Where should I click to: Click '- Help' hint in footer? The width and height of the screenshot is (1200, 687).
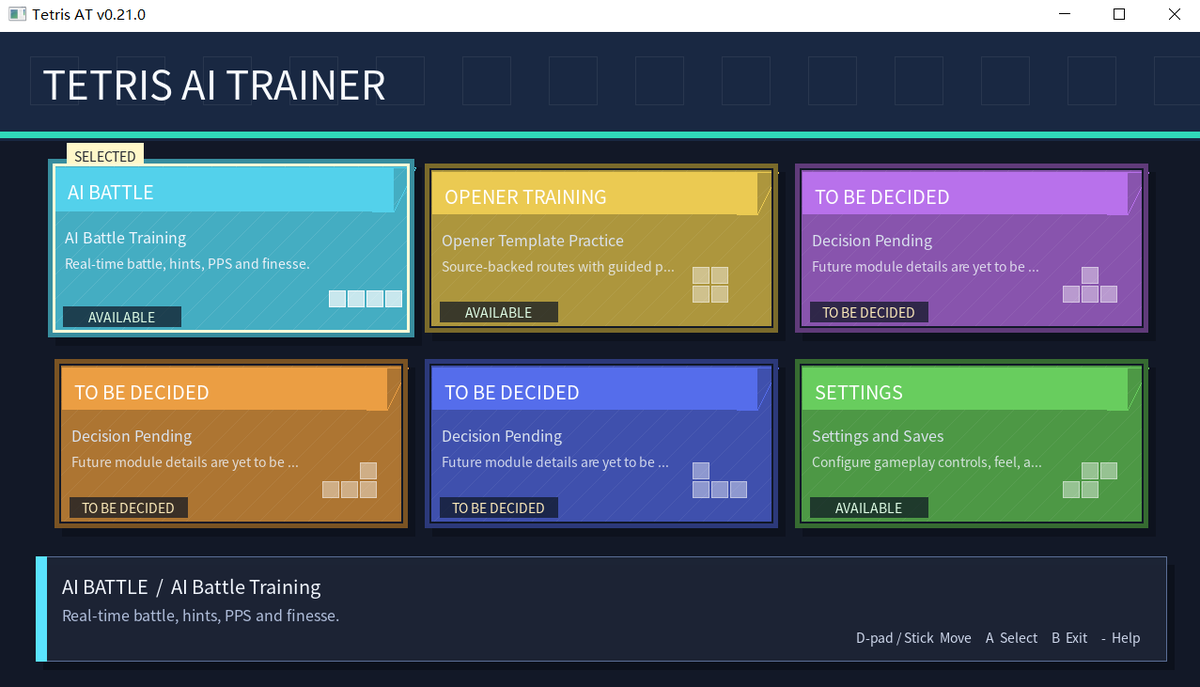pyautogui.click(x=1120, y=638)
